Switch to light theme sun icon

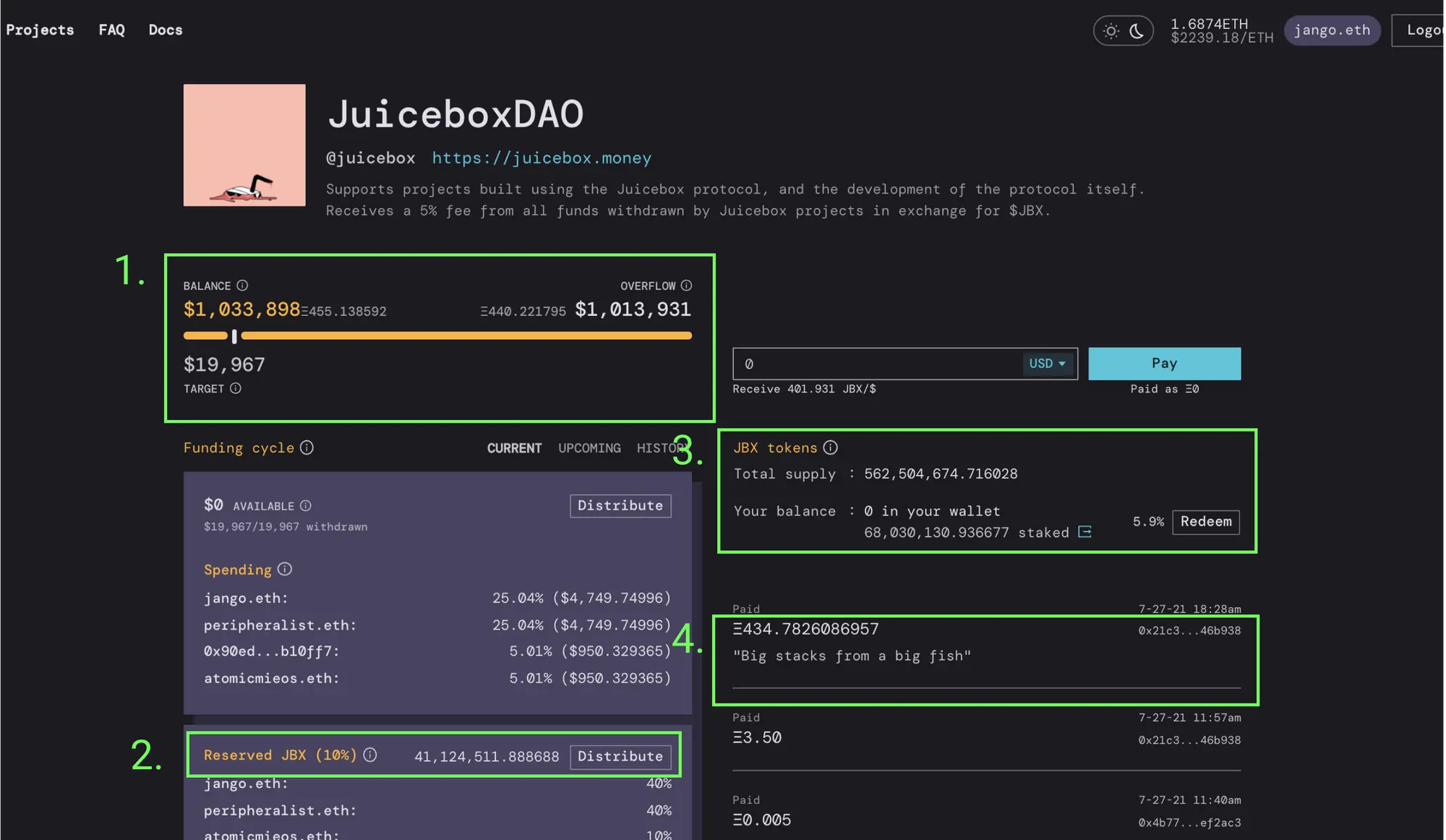(1111, 31)
